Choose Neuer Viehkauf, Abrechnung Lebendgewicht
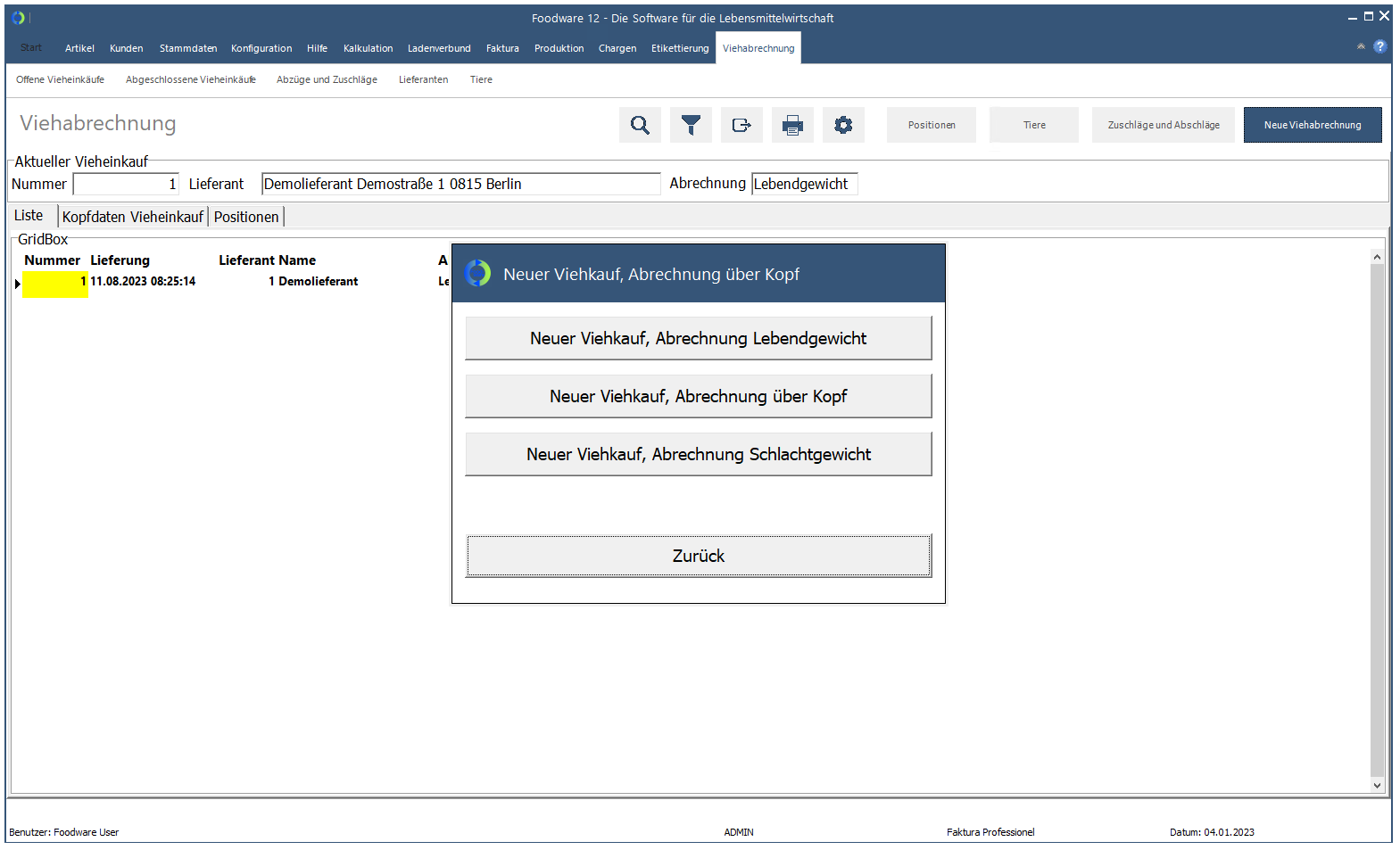Screen dimensions: 1400x850 point(698,338)
